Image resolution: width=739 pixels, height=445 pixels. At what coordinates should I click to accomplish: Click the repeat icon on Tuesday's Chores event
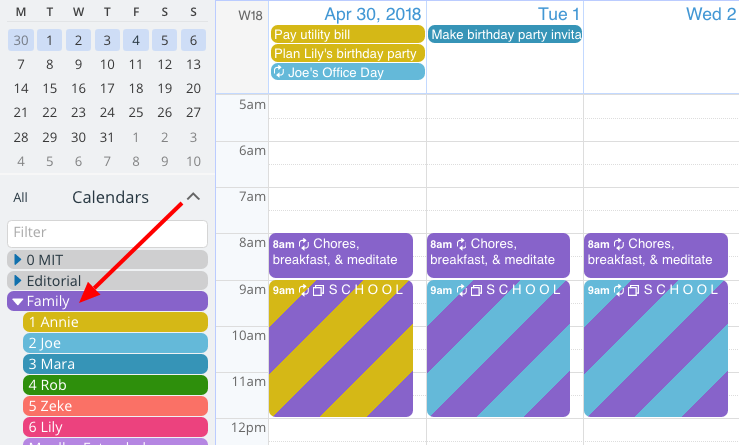point(462,244)
